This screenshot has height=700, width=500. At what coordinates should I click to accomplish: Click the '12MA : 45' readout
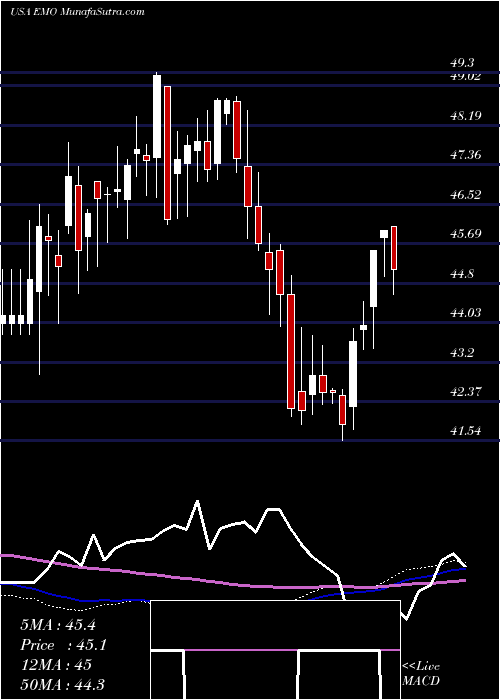point(56,664)
